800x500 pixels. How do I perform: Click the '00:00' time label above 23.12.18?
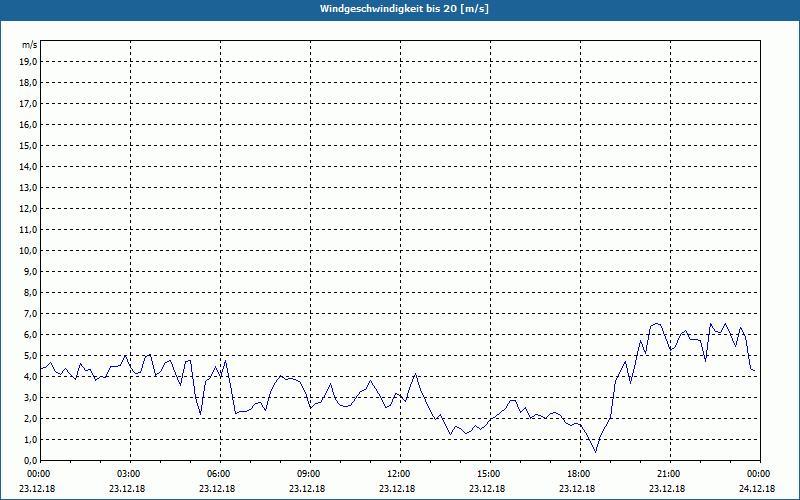(37, 474)
